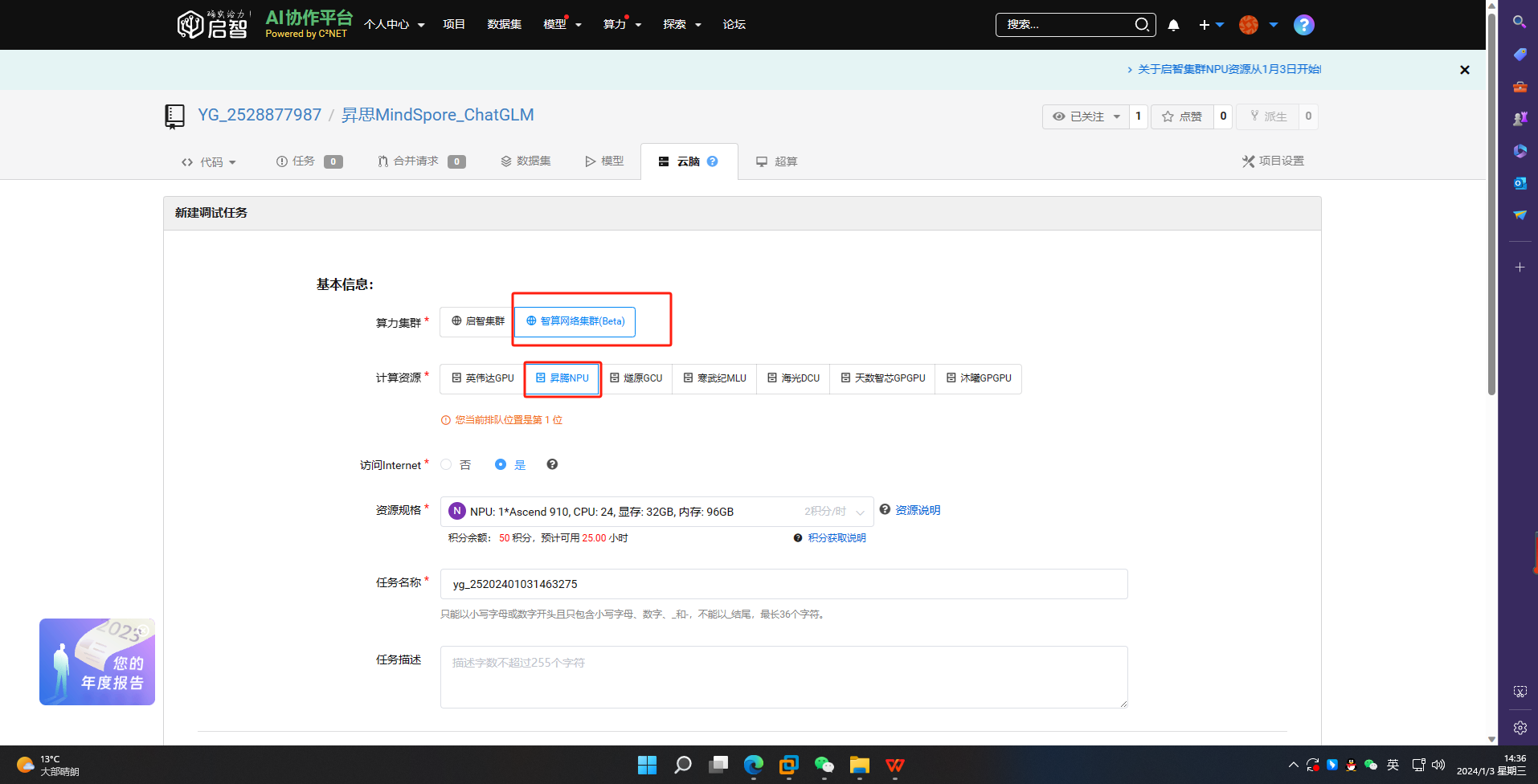Open the Edge sidebar tools briefcase icon
Image resolution: width=1538 pixels, height=784 pixels.
tap(1519, 86)
